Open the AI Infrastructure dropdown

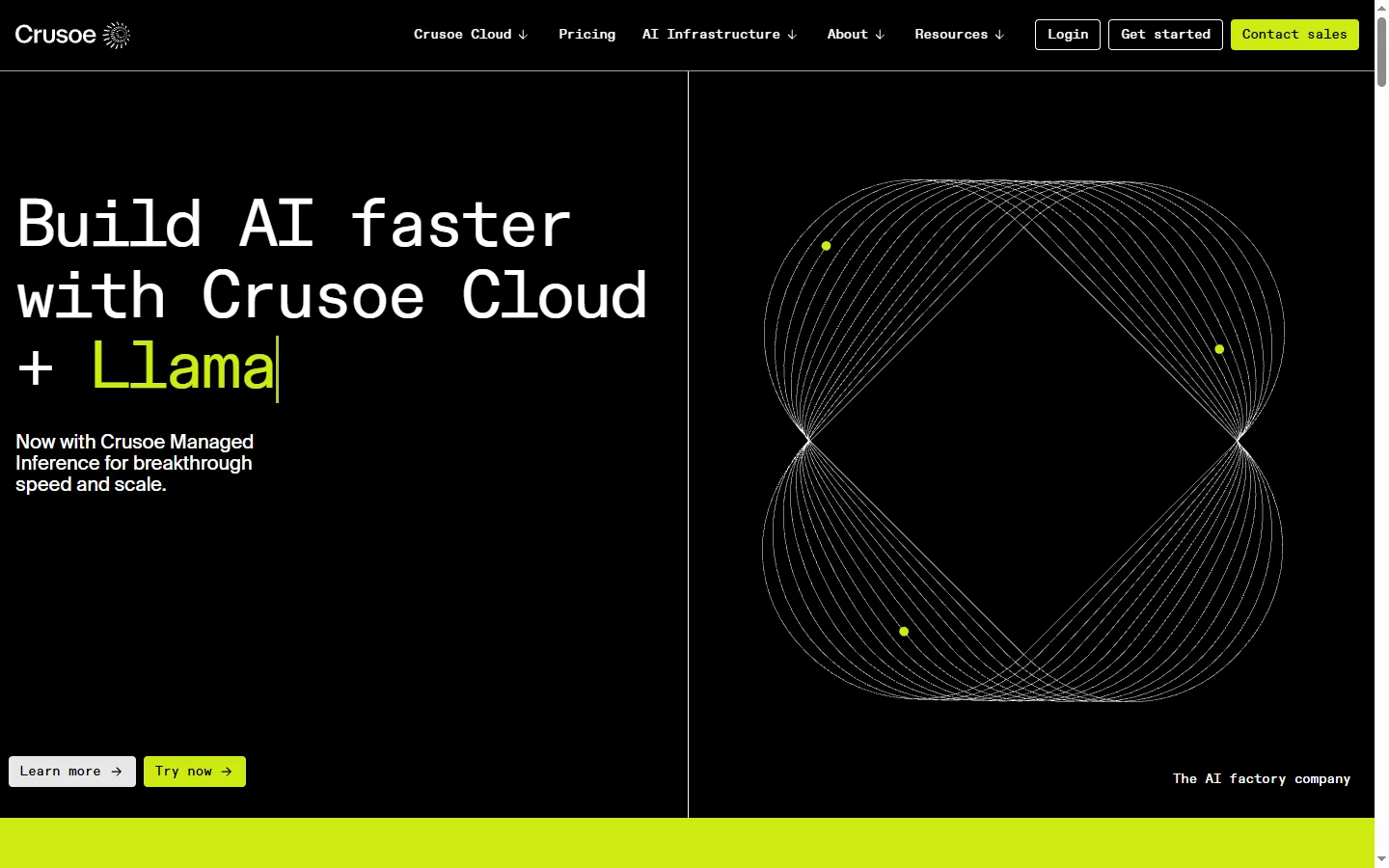point(720,35)
